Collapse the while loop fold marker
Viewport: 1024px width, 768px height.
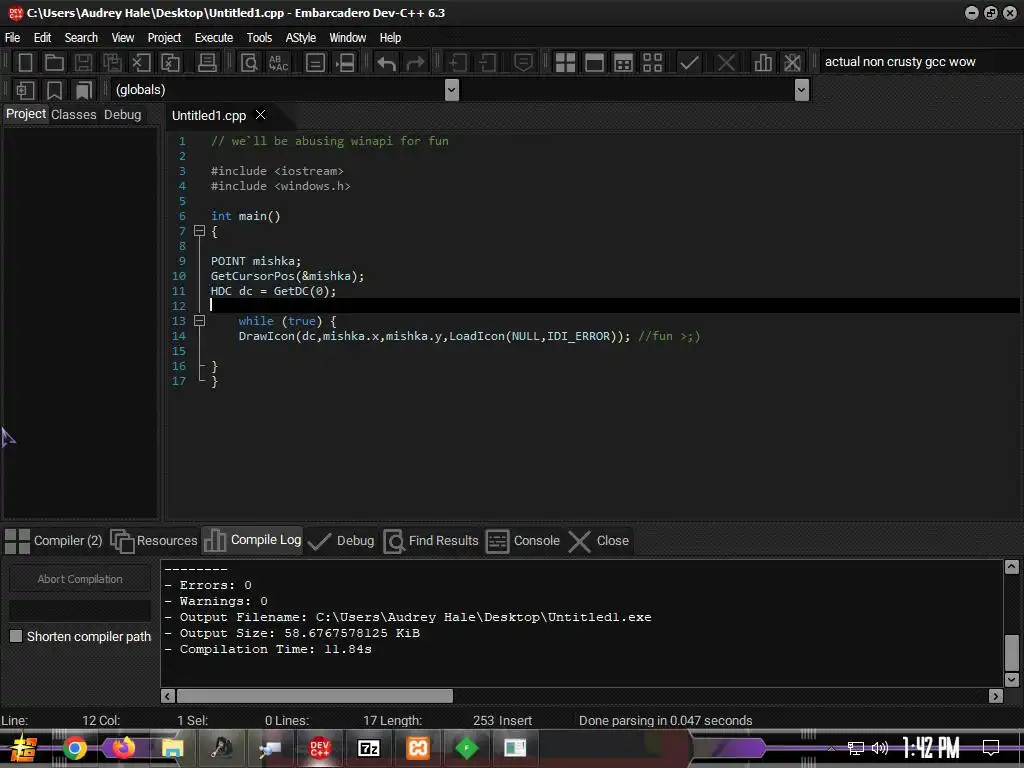pyautogui.click(x=200, y=321)
